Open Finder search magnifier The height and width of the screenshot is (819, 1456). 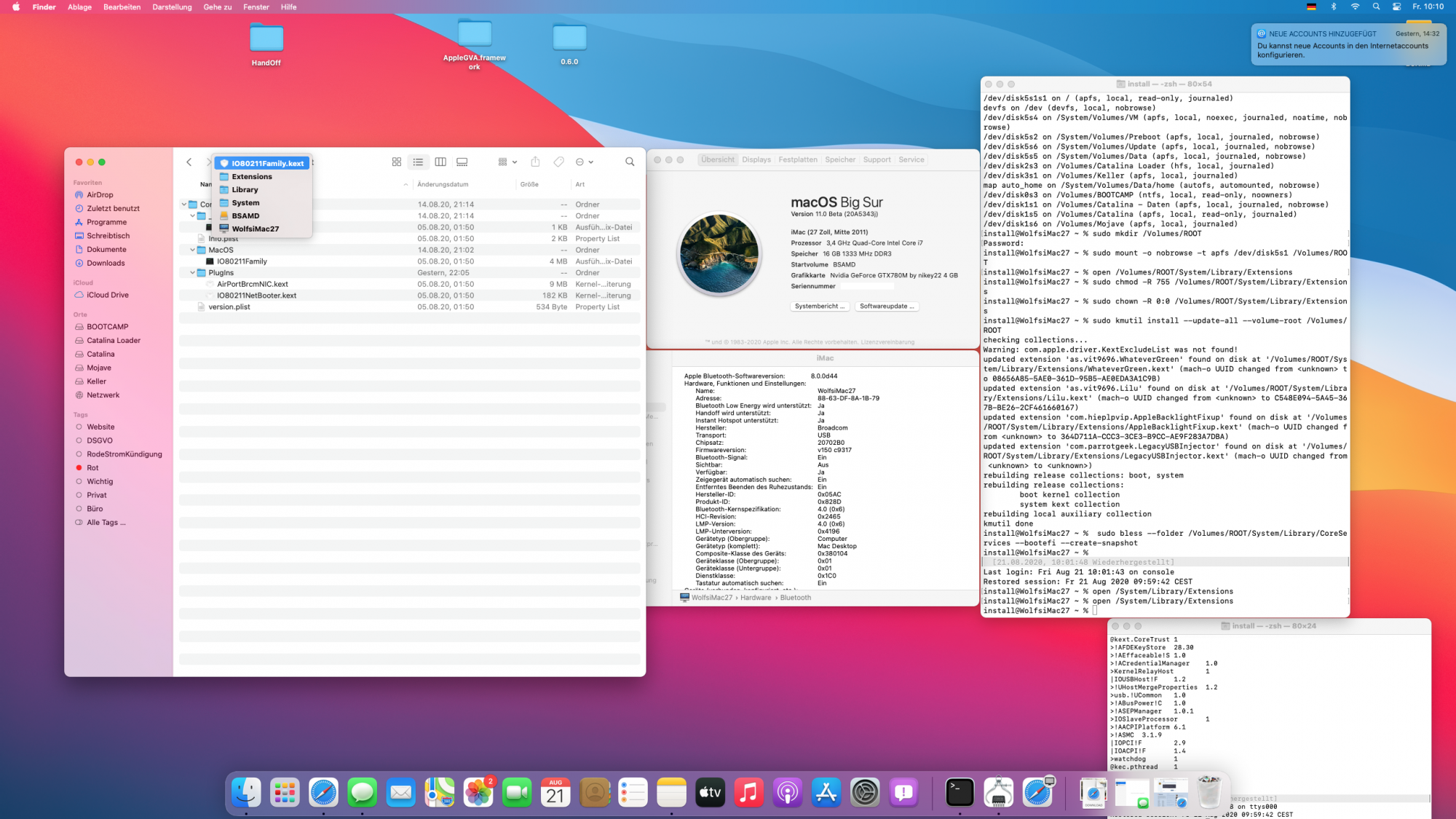(630, 162)
